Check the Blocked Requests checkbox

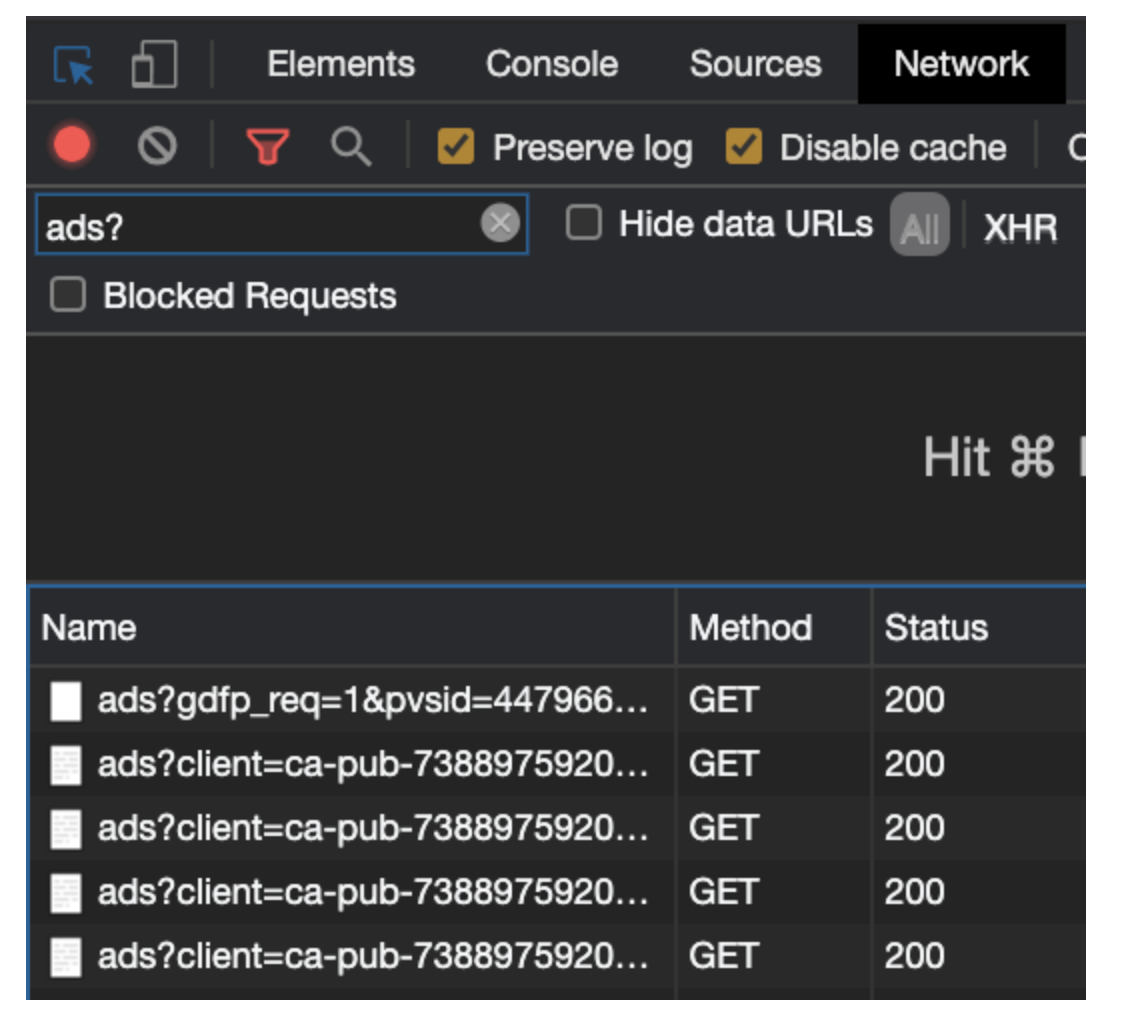point(68,296)
